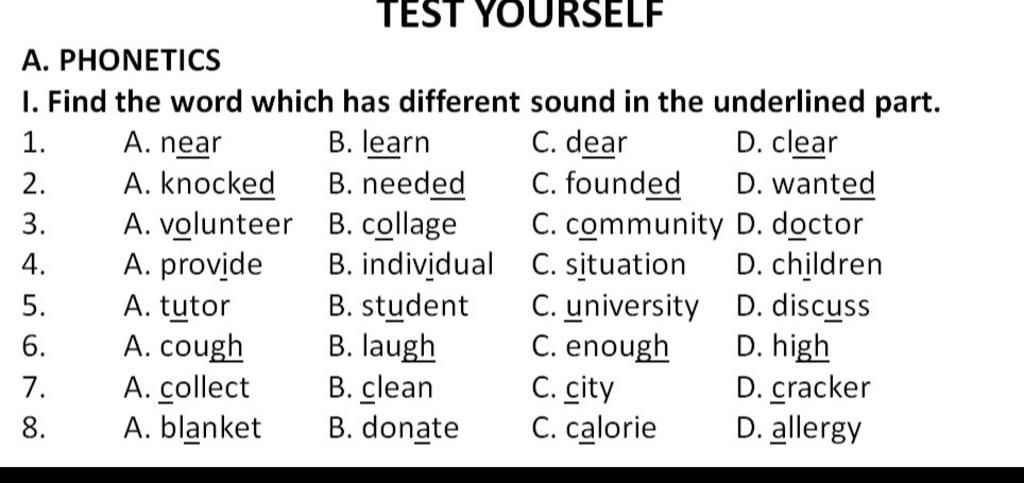Click the A. PHONETICS section title

click(121, 60)
